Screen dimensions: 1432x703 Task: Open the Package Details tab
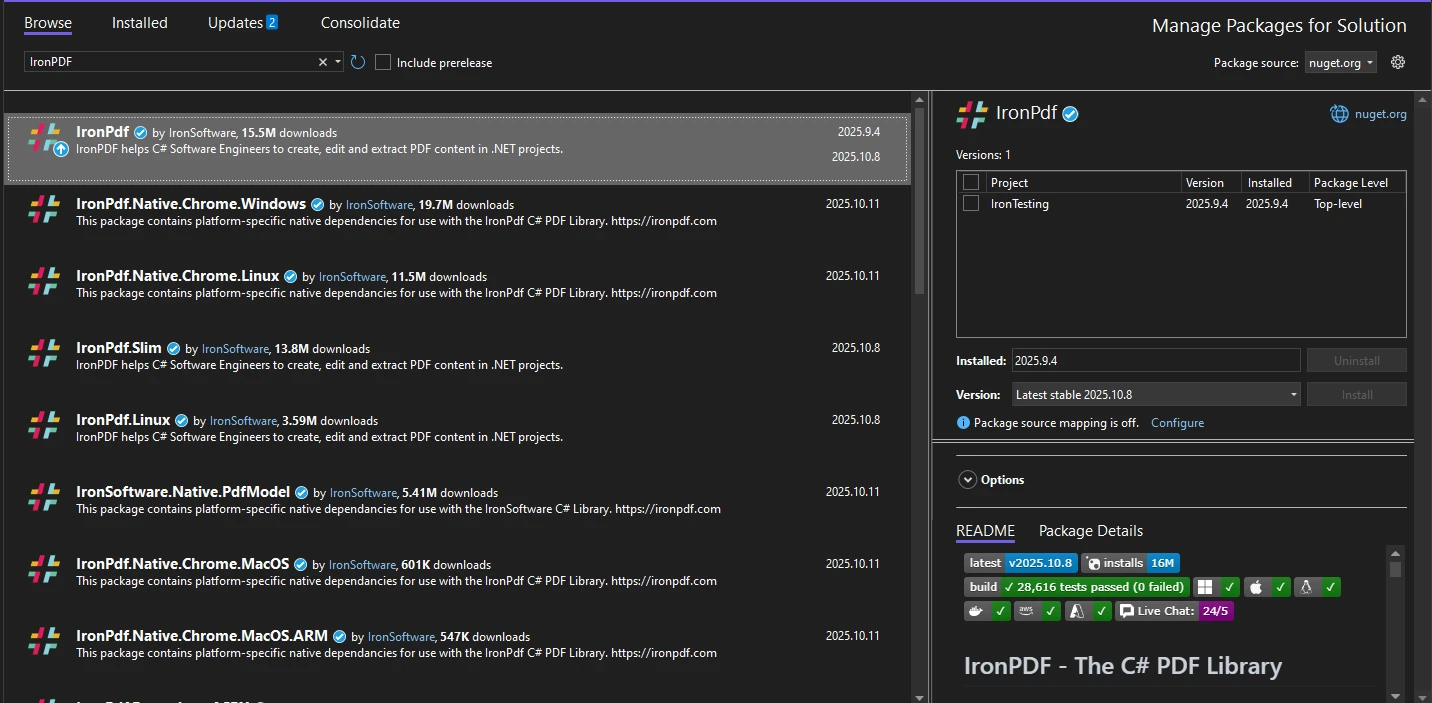(1090, 531)
